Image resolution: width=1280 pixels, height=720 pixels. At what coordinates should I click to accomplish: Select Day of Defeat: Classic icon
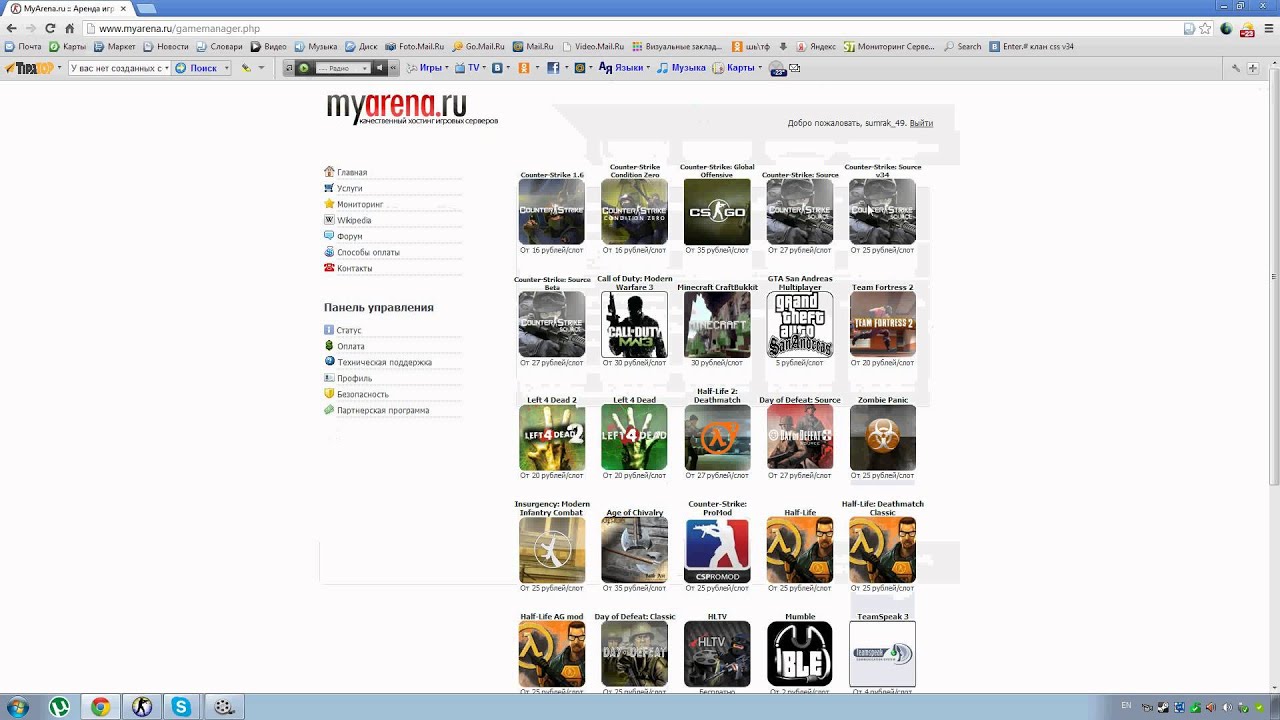[x=634, y=654]
